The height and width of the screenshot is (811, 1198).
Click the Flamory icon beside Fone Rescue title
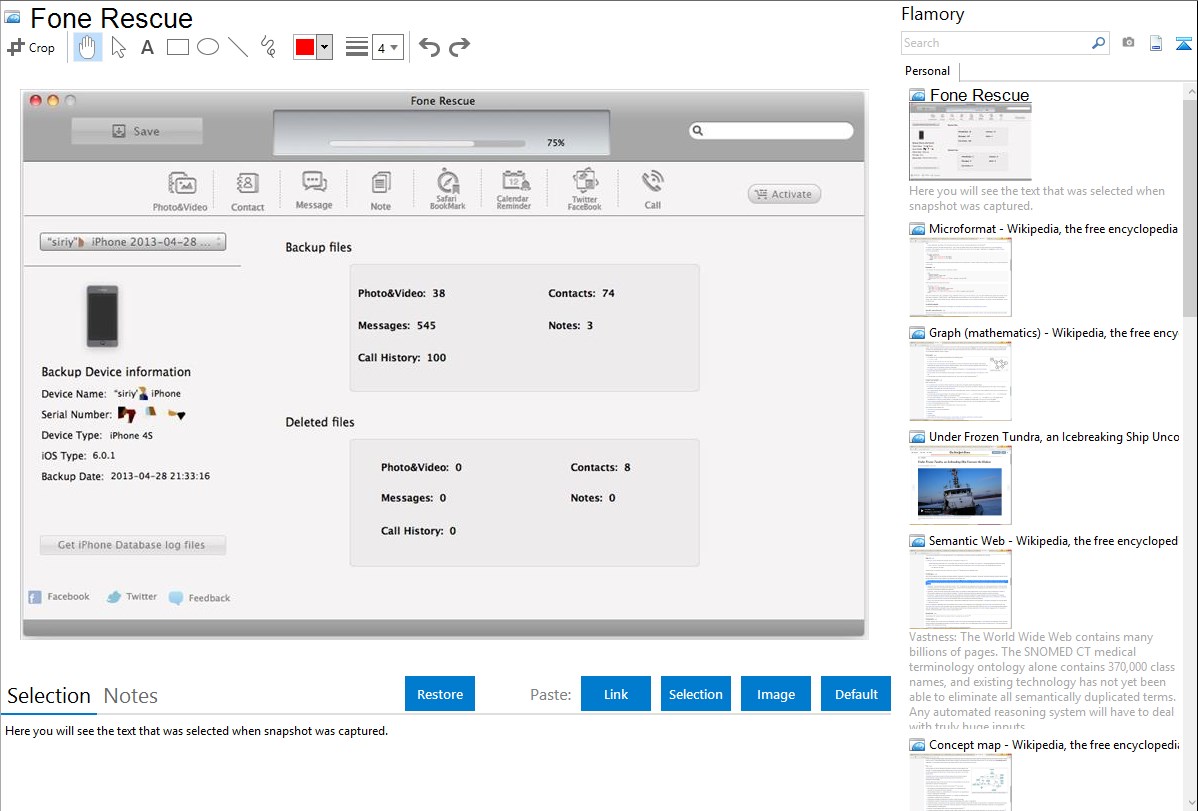13,17
